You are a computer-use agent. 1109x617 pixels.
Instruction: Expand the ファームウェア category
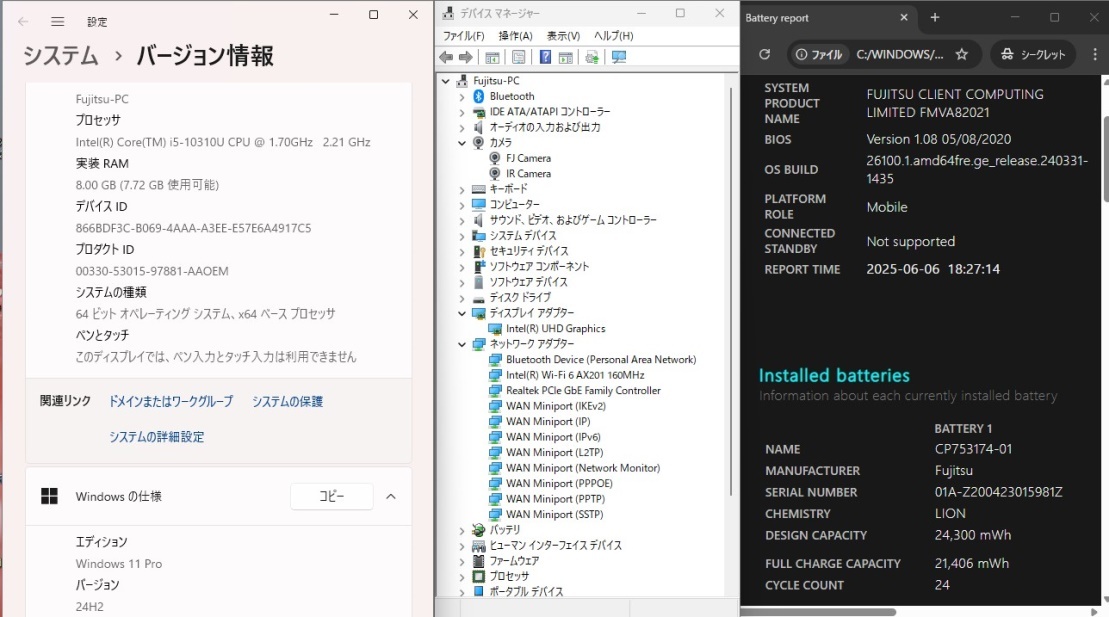pyautogui.click(x=462, y=561)
